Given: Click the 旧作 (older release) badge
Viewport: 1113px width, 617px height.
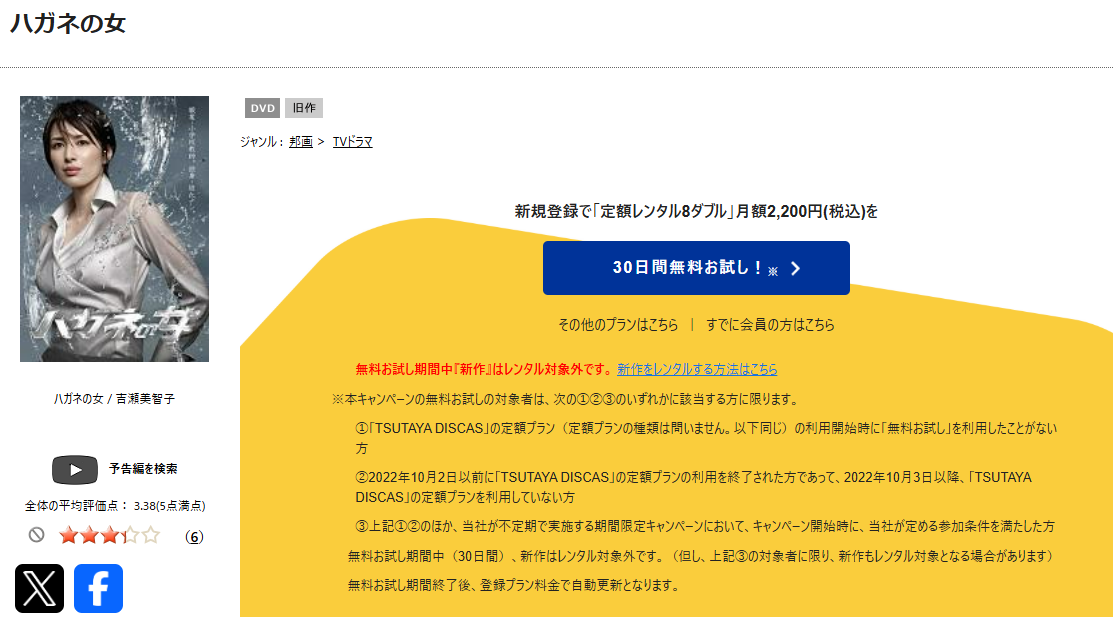Looking at the screenshot, I should pyautogui.click(x=303, y=108).
